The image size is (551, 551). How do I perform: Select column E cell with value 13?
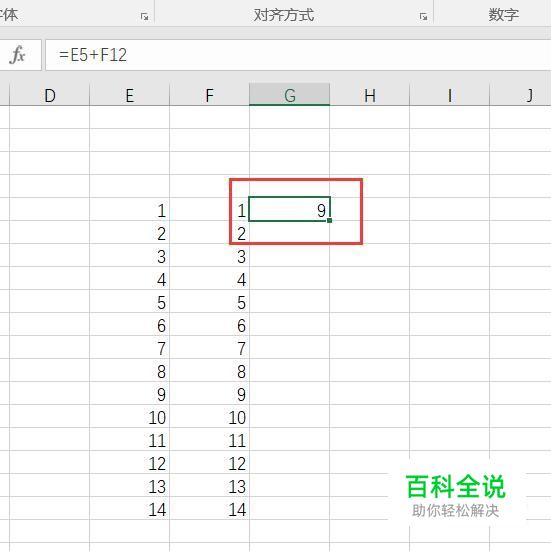130,485
